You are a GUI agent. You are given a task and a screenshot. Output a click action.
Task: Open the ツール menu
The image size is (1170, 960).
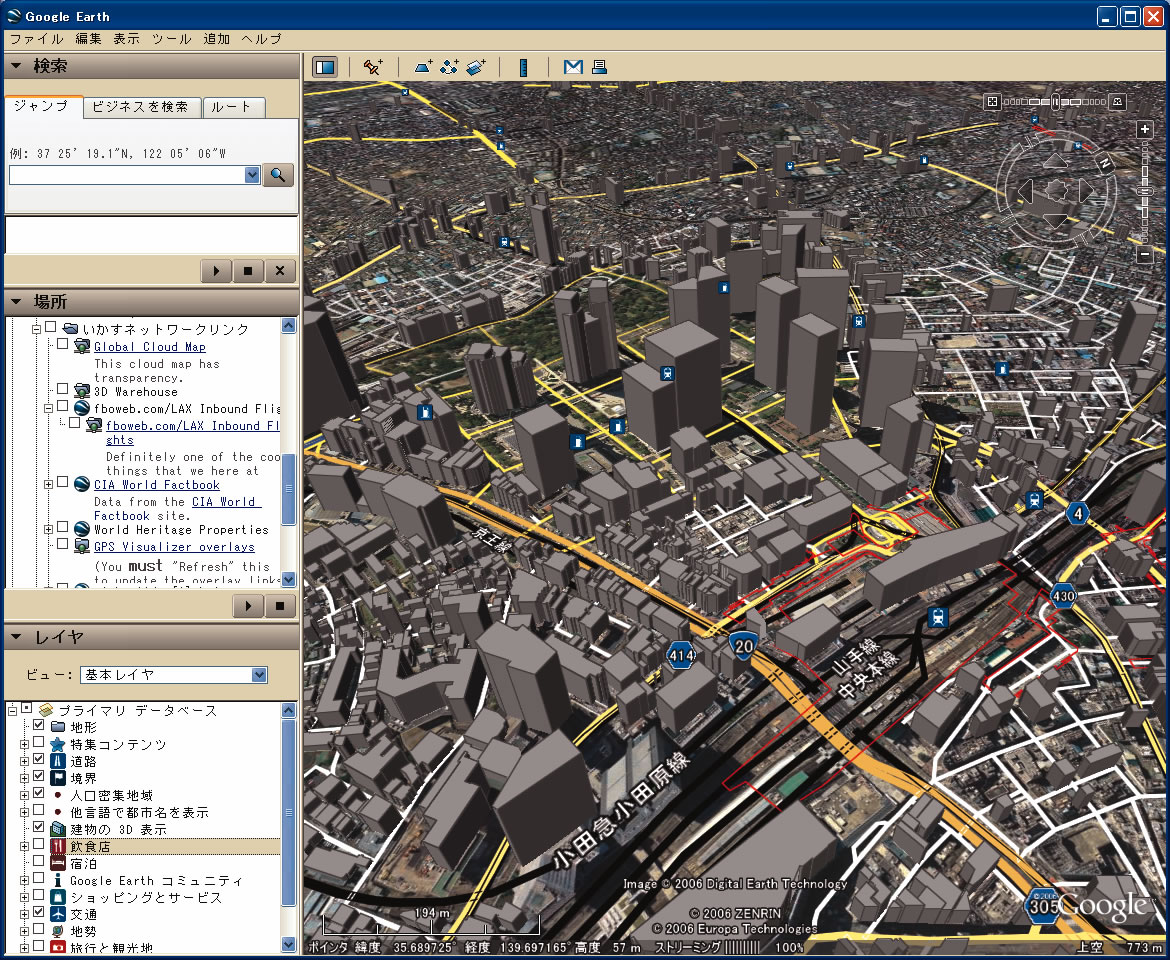172,39
